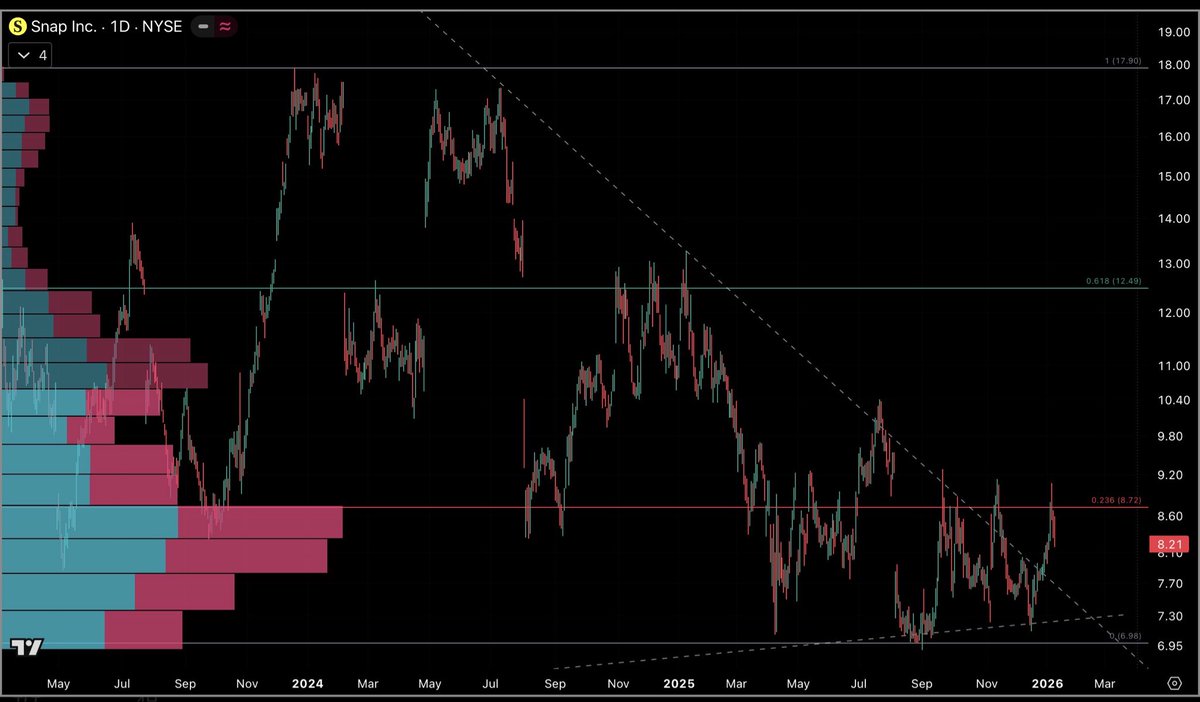Click the 2024 year label on time axis
This screenshot has height=702, width=1200.
click(307, 684)
